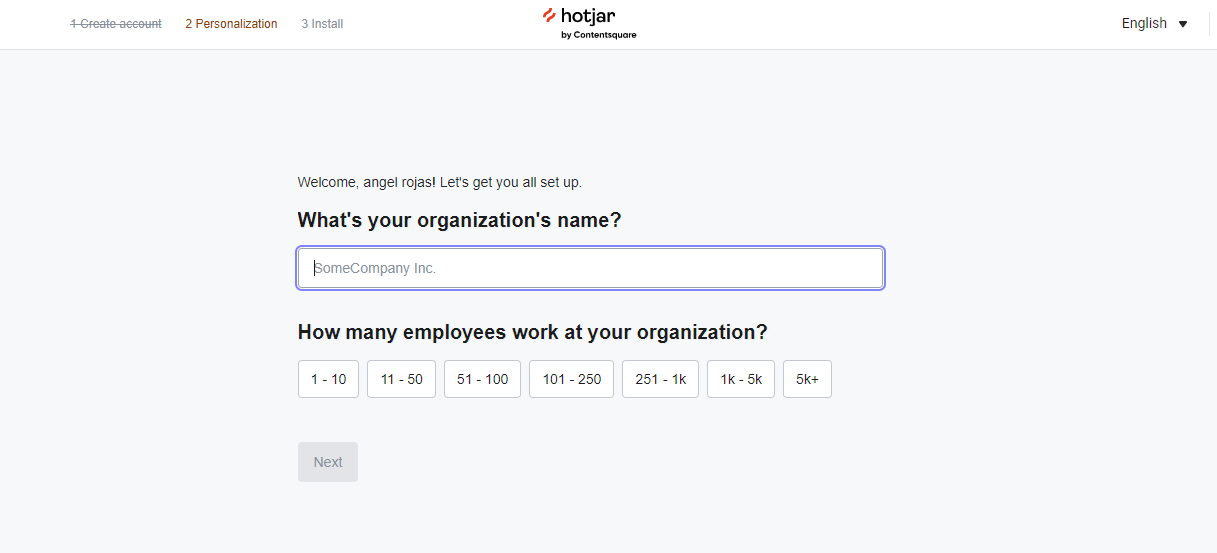Click the Welcome angel rojas message

pos(440,182)
